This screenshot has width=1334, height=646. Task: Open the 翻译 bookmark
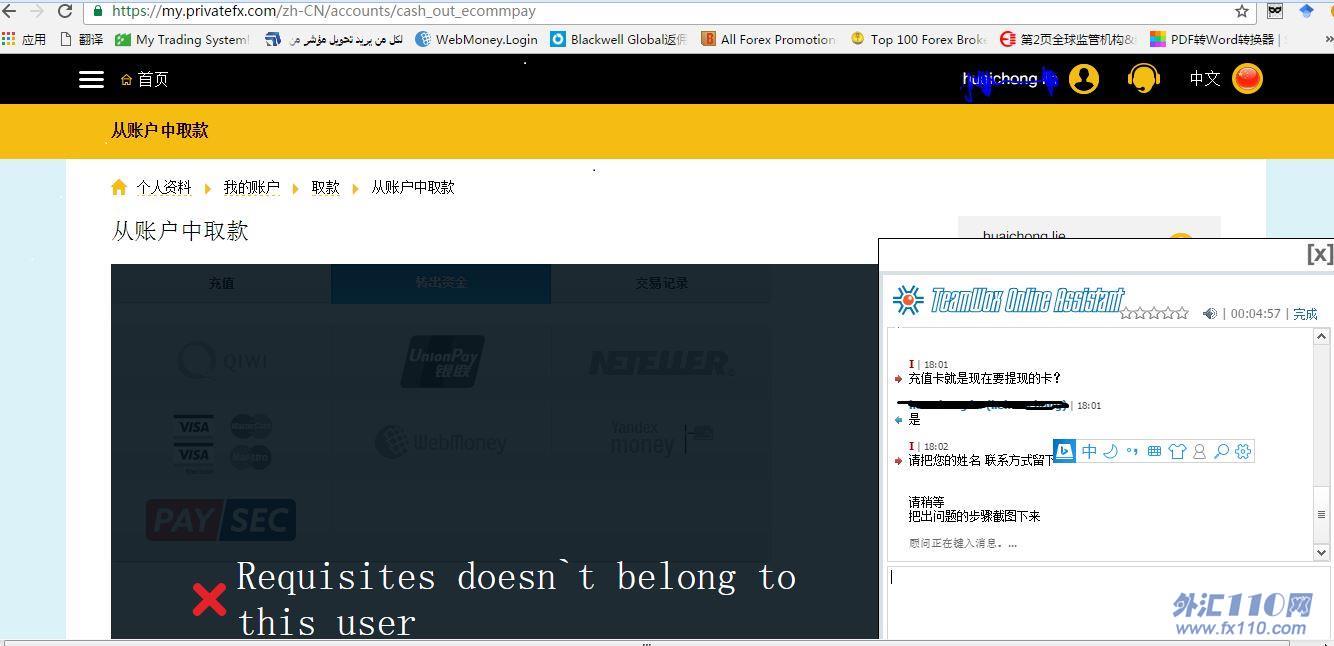pyautogui.click(x=81, y=39)
